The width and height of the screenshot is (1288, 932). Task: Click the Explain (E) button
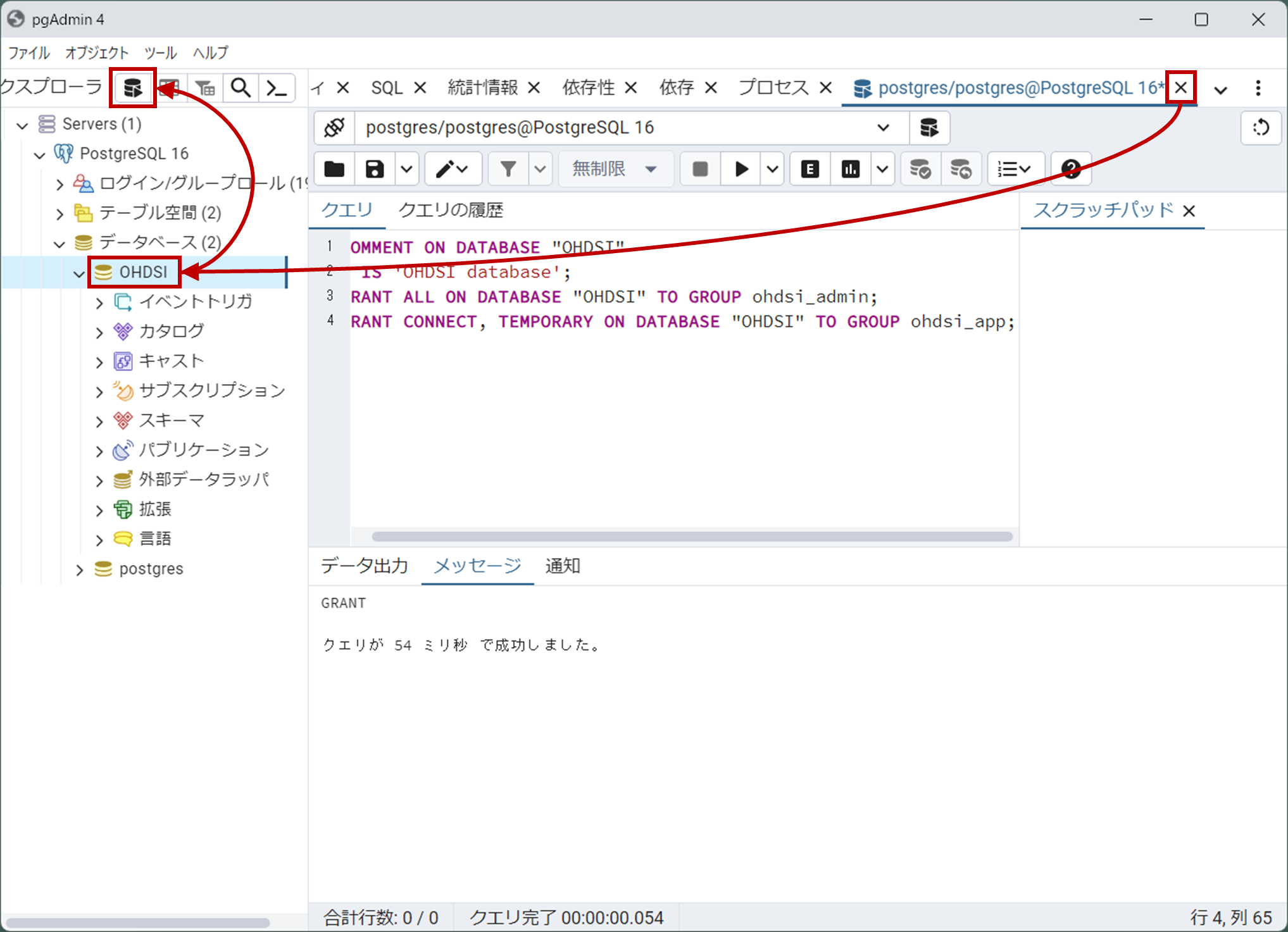[810, 169]
